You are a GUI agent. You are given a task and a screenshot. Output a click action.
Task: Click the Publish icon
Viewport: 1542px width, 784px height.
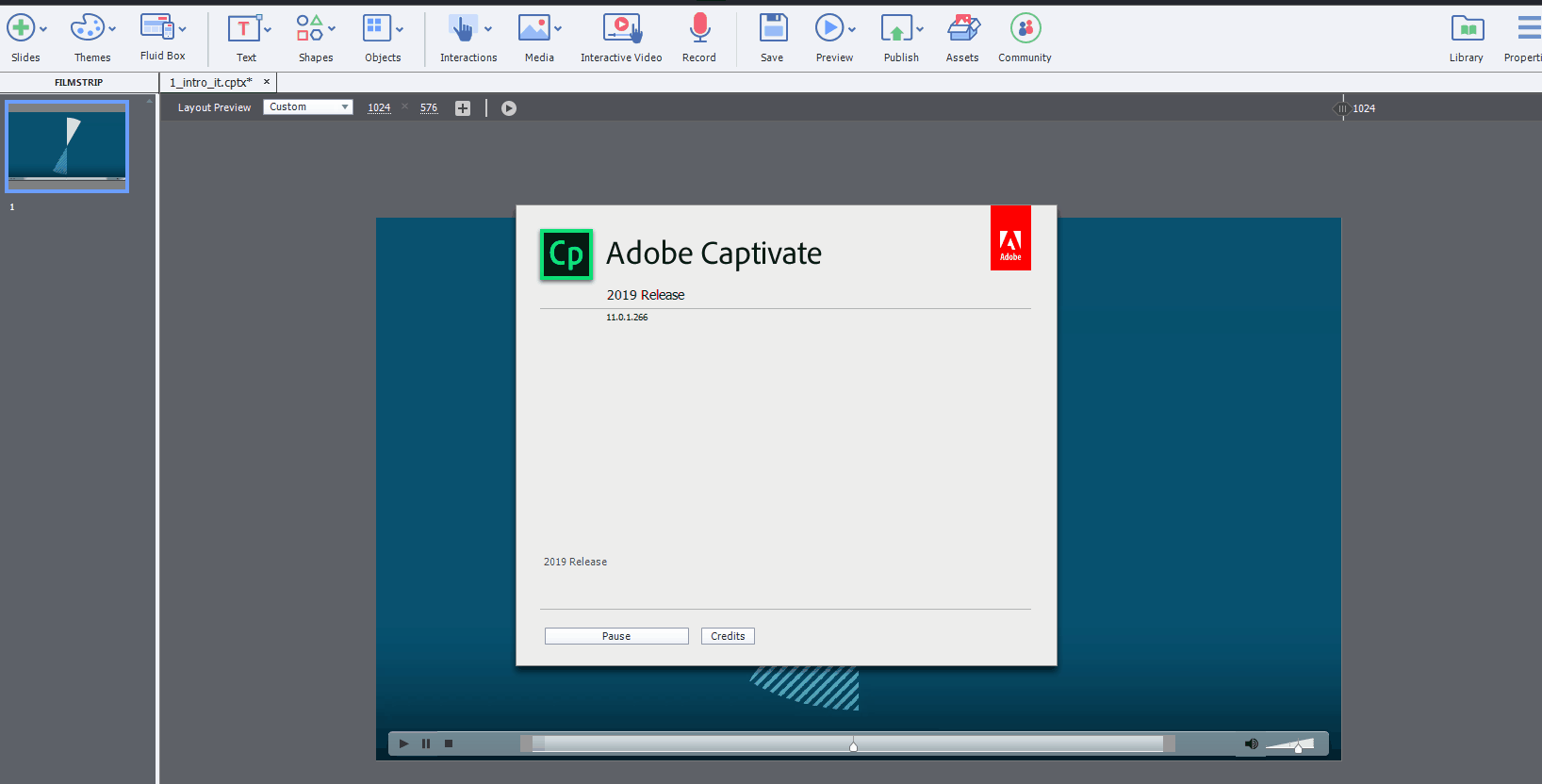tap(896, 28)
